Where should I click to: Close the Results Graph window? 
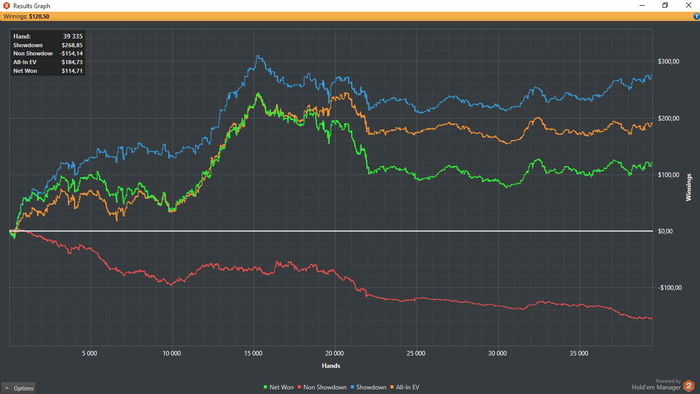pos(688,5)
